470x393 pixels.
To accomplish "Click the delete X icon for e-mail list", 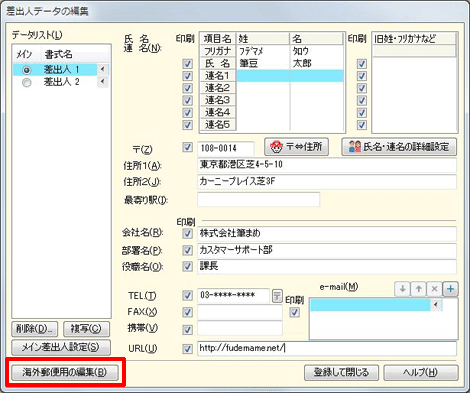I will click(434, 289).
